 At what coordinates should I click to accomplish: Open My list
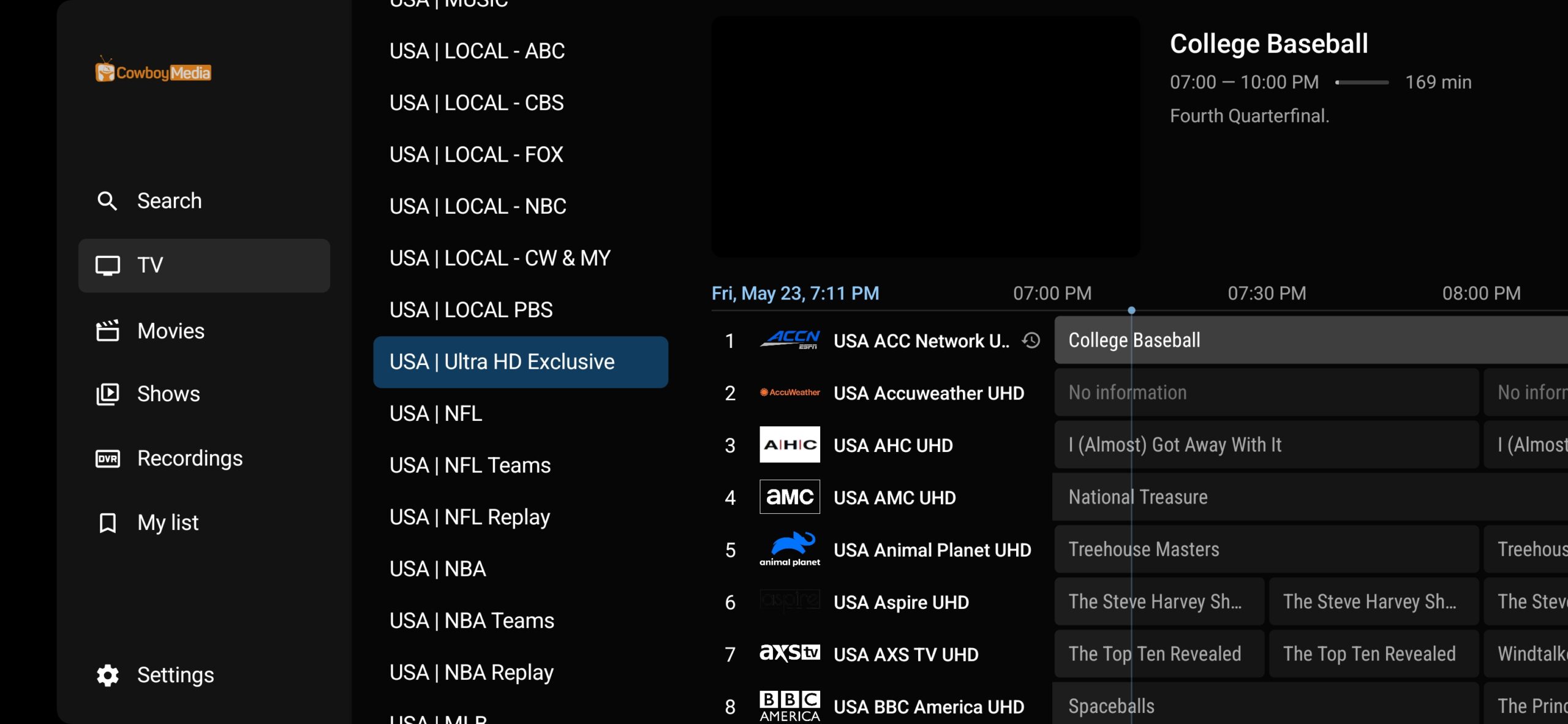pyautogui.click(x=204, y=522)
